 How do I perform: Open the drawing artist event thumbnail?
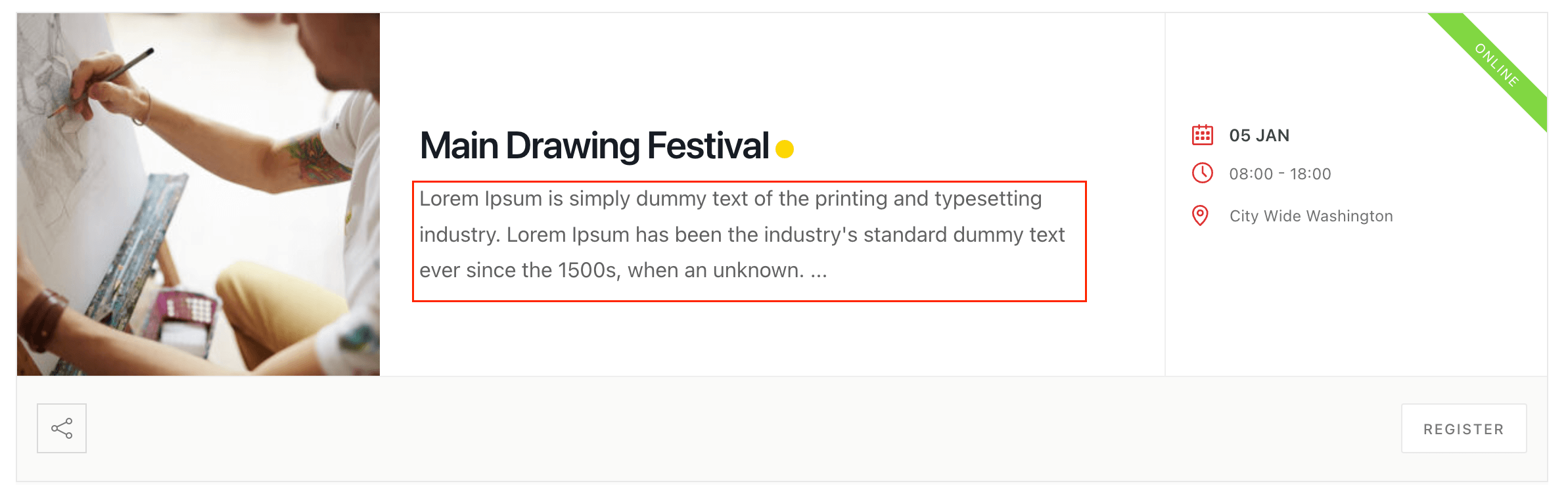[x=198, y=194]
